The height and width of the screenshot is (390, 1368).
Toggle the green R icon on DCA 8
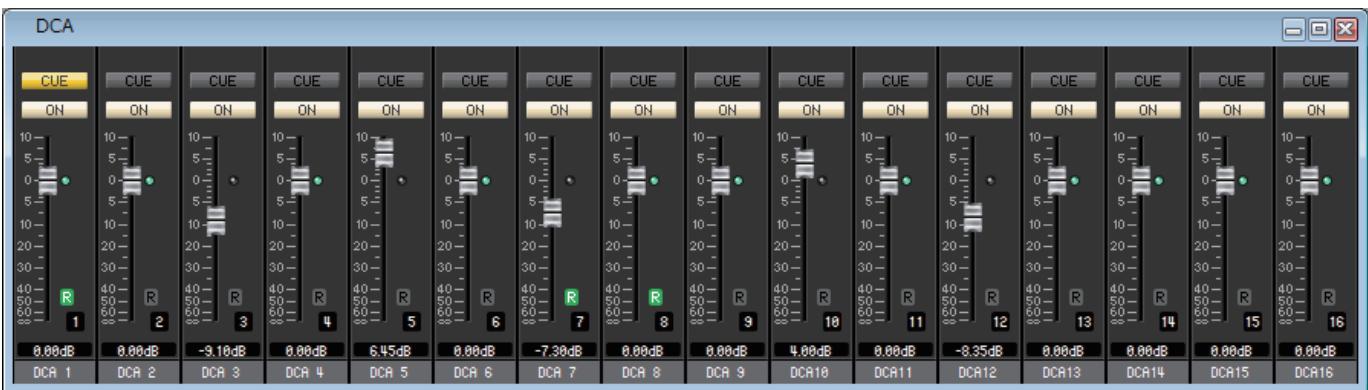[x=656, y=296]
